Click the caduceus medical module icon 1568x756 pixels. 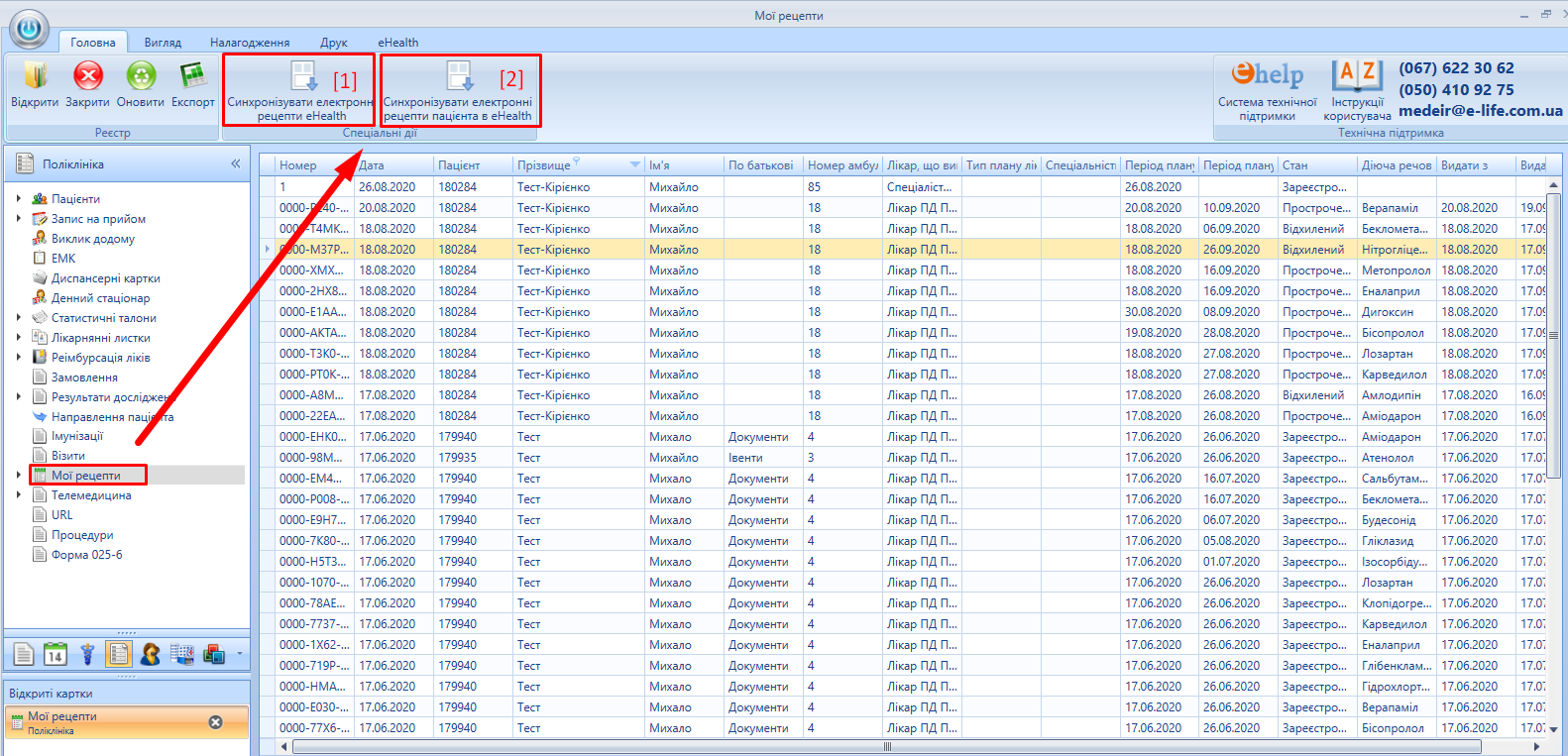[x=87, y=654]
